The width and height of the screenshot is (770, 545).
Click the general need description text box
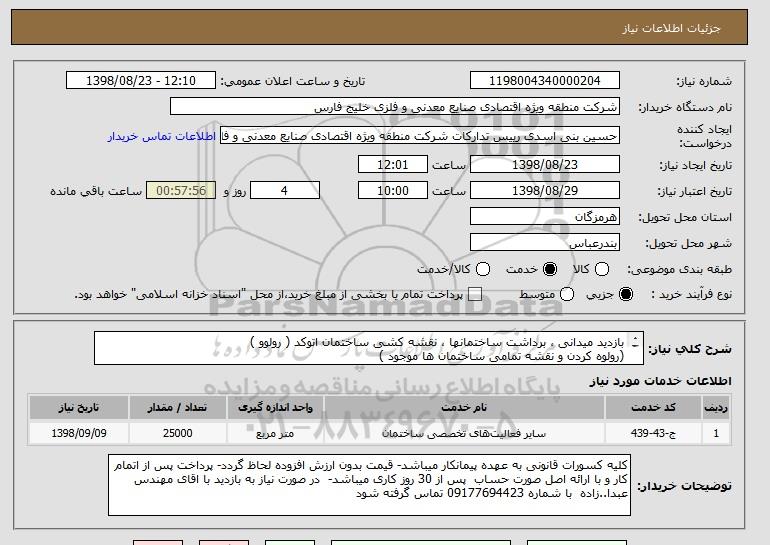click(369, 348)
